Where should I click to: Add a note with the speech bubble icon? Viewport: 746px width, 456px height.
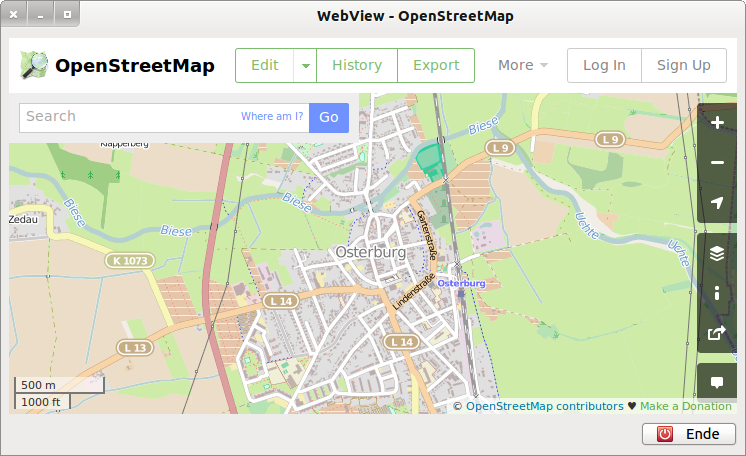717,383
